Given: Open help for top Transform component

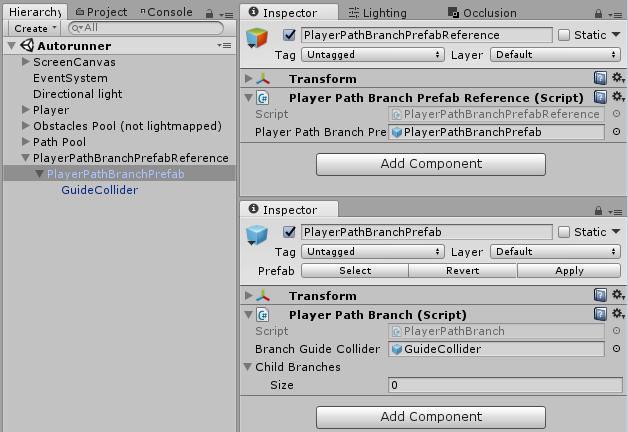Looking at the screenshot, I should [600, 78].
